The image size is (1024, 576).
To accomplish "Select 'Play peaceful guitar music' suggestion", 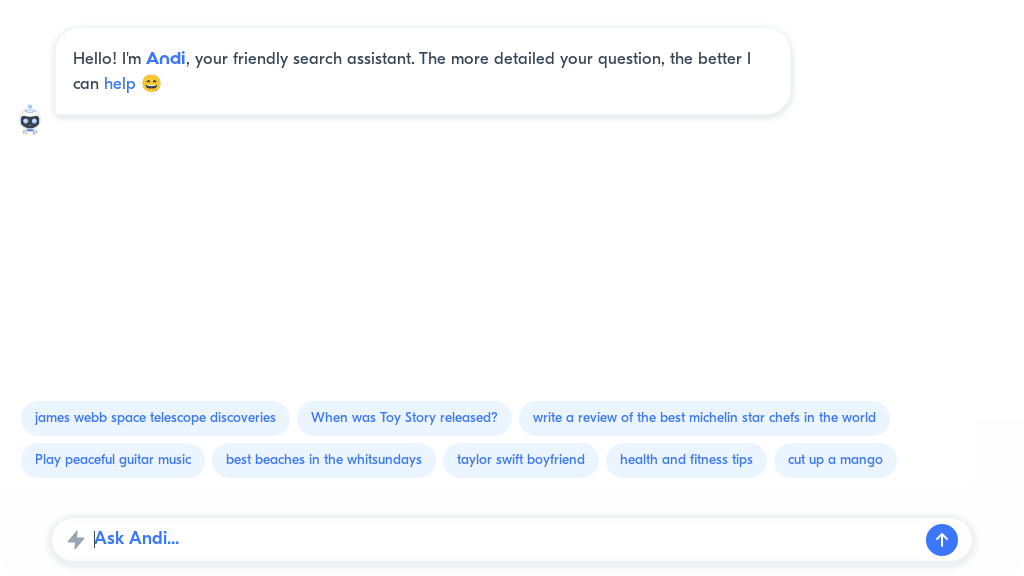I will 112,460.
